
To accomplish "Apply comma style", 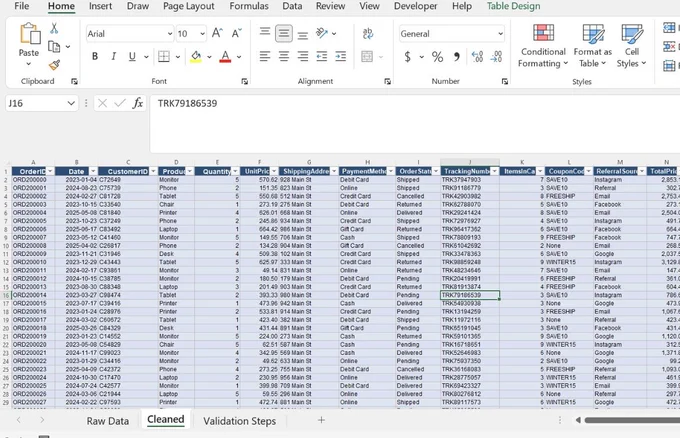I will pyautogui.click(x=457, y=56).
